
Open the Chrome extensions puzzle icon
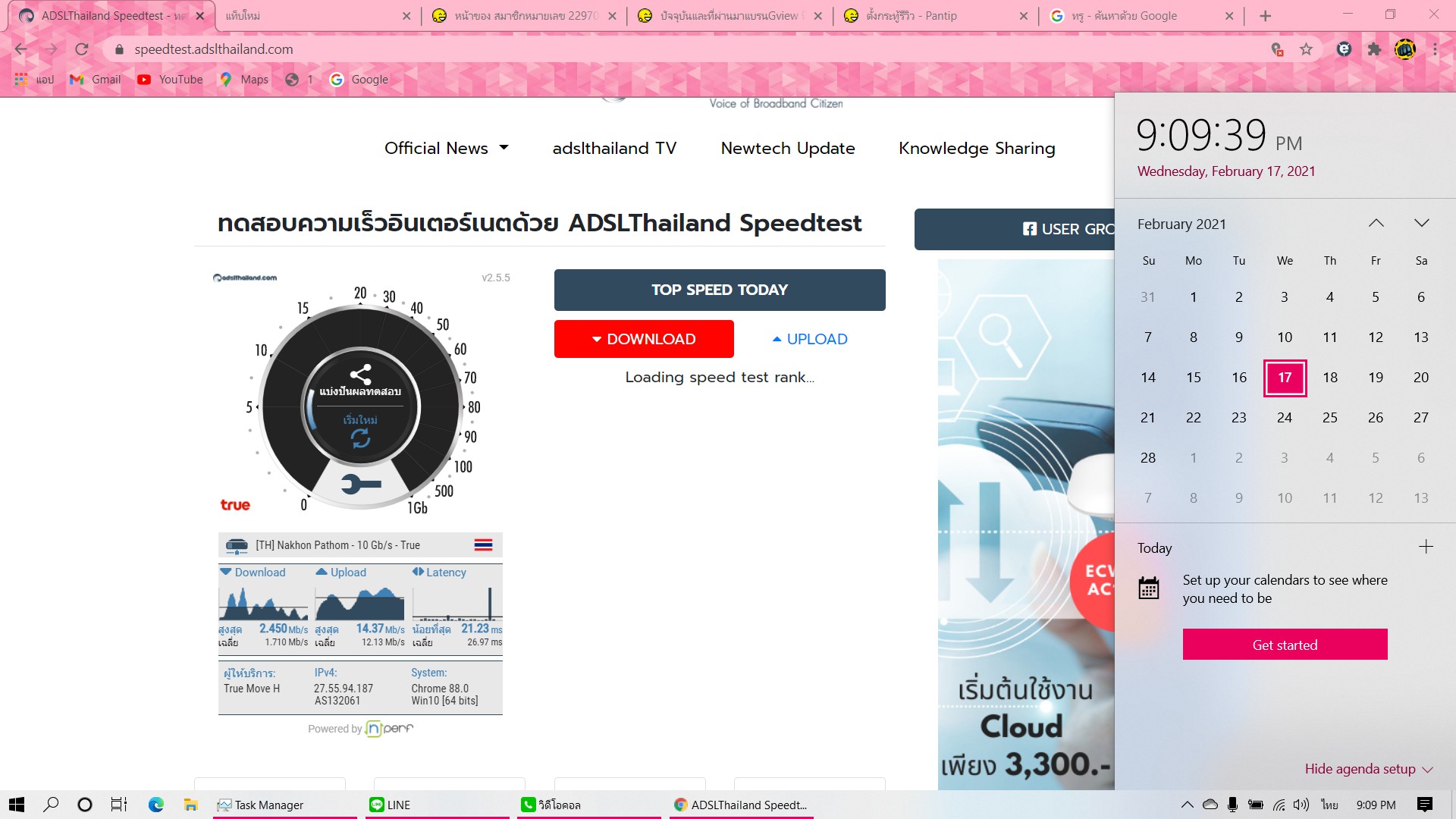click(x=1374, y=49)
